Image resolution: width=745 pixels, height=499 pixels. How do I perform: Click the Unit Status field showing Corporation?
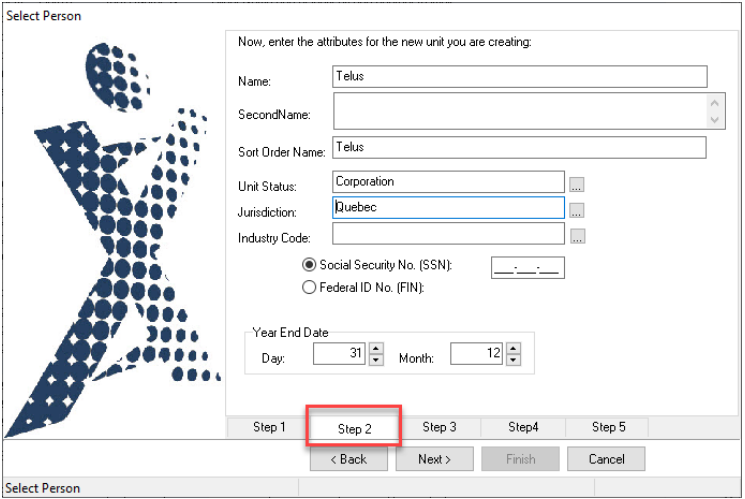click(x=449, y=182)
